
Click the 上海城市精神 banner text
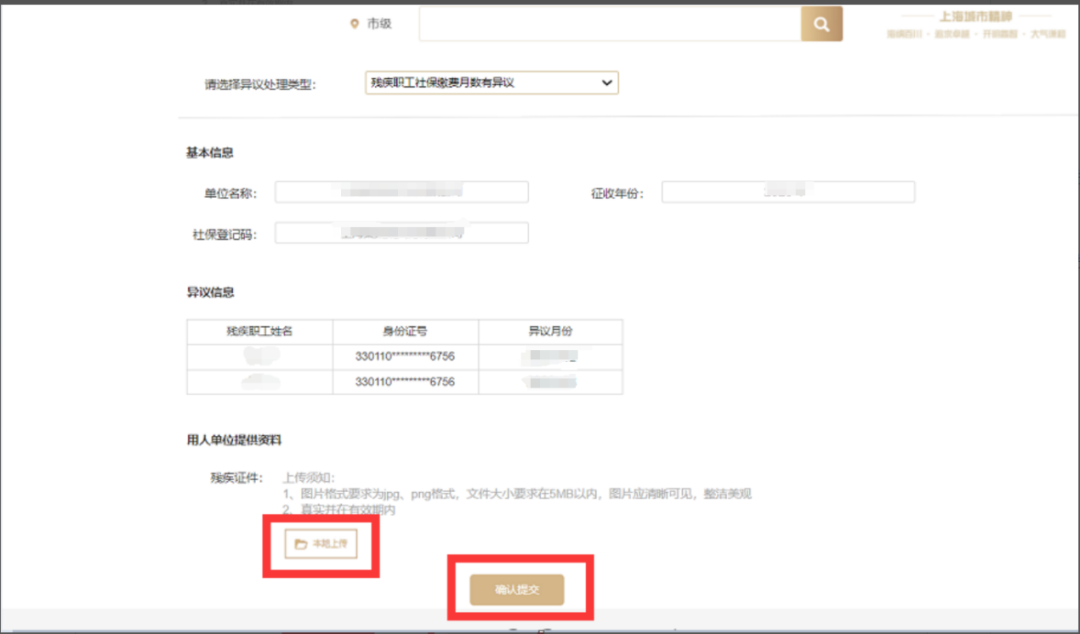[976, 17]
